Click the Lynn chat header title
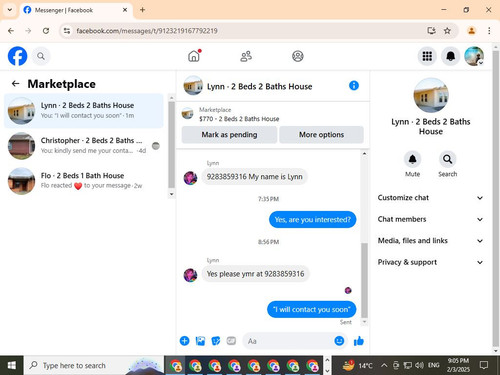This screenshot has width=500, height=375. 260,87
